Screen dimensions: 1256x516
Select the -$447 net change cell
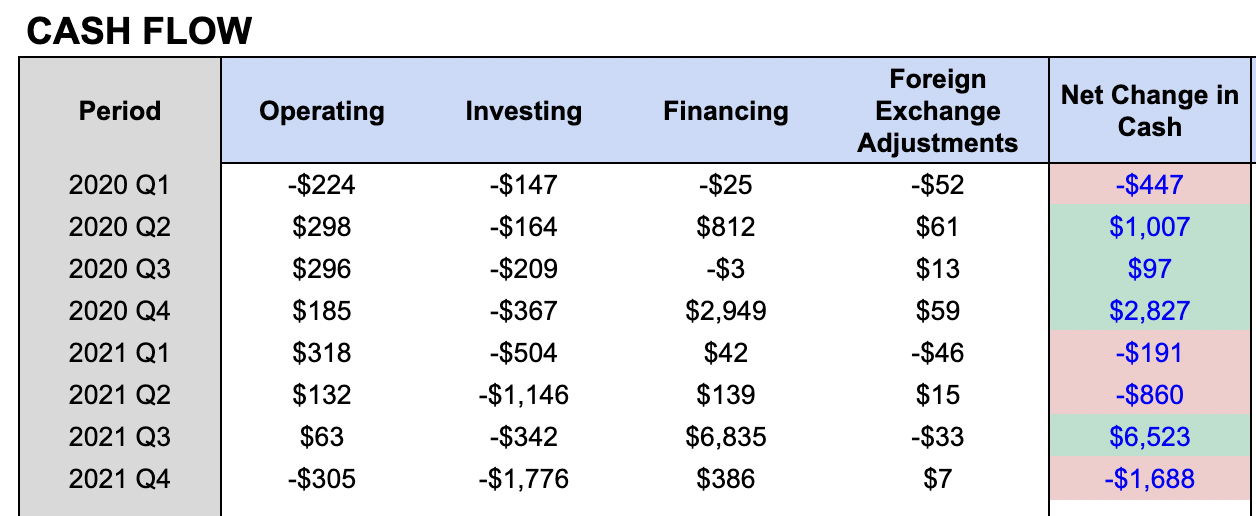[x=1150, y=185]
